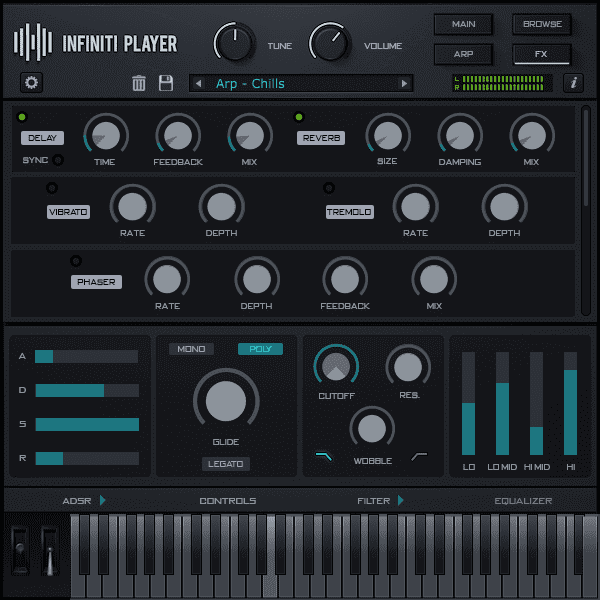Click the Sustain slider bar

(x=87, y=424)
